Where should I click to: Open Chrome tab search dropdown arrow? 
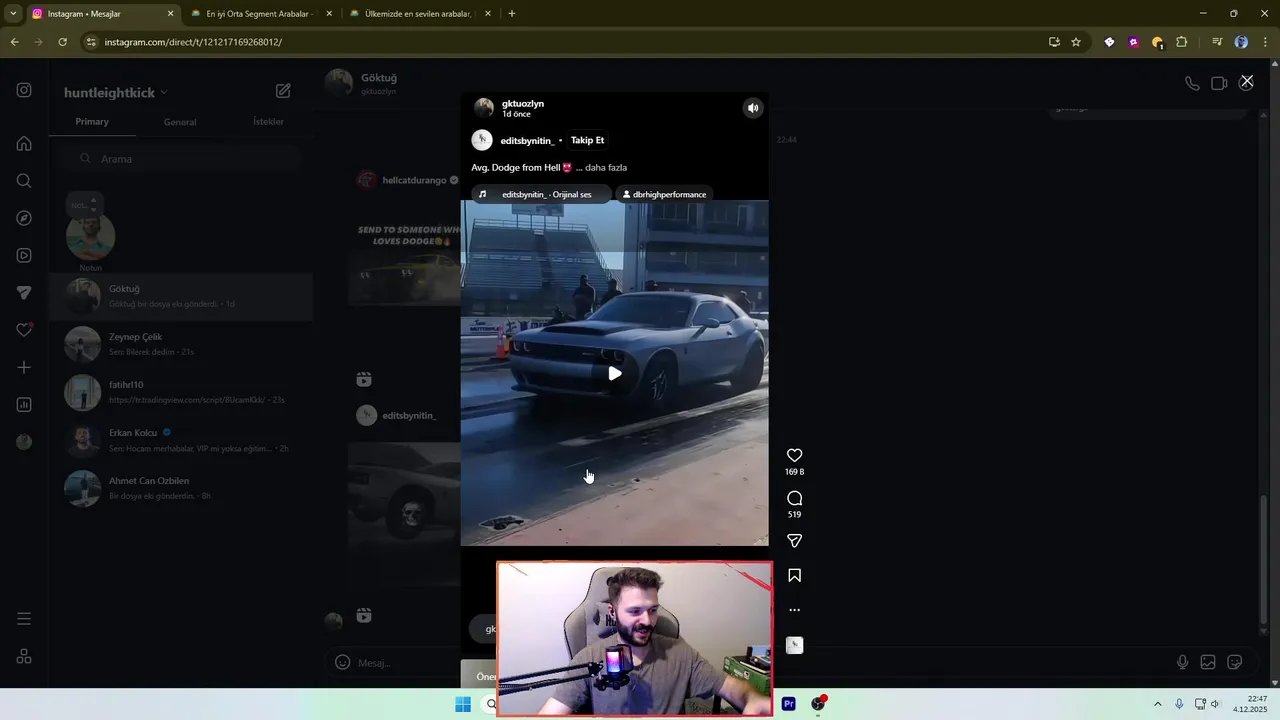click(13, 14)
